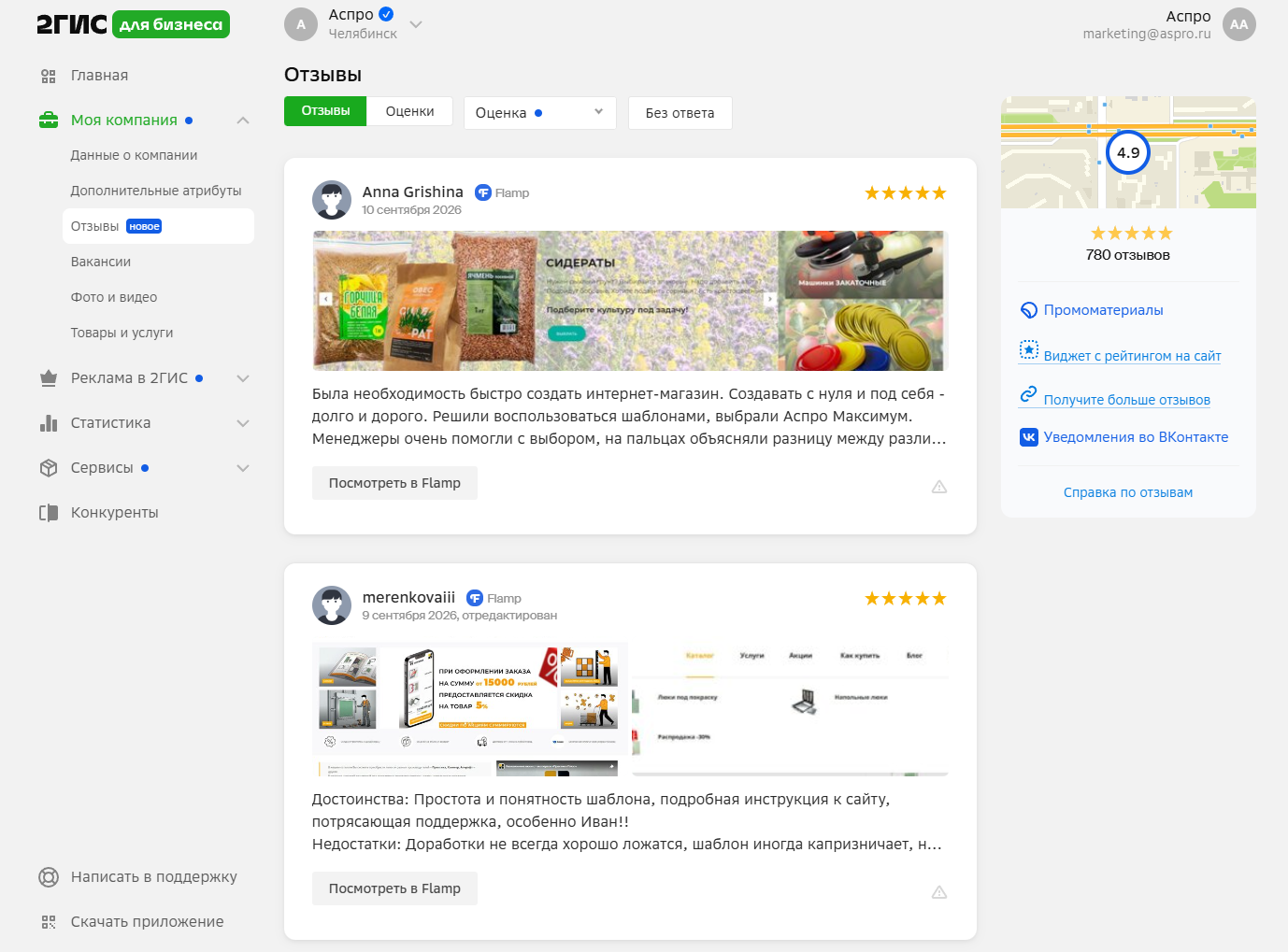Open the catalog menu screenshot in merenkovaiii's review

[x=790, y=709]
